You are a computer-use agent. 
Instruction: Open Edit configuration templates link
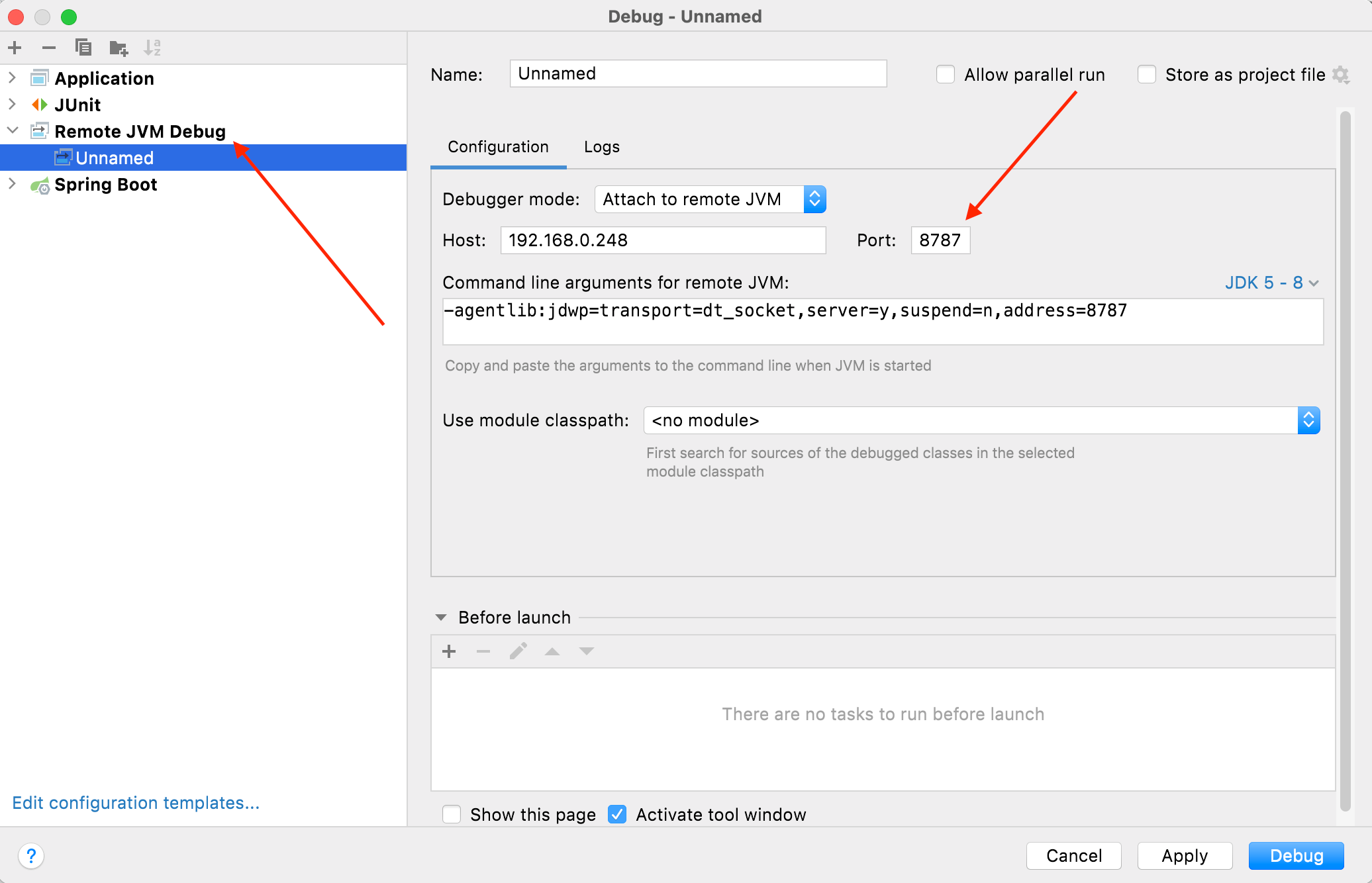pyautogui.click(x=136, y=803)
